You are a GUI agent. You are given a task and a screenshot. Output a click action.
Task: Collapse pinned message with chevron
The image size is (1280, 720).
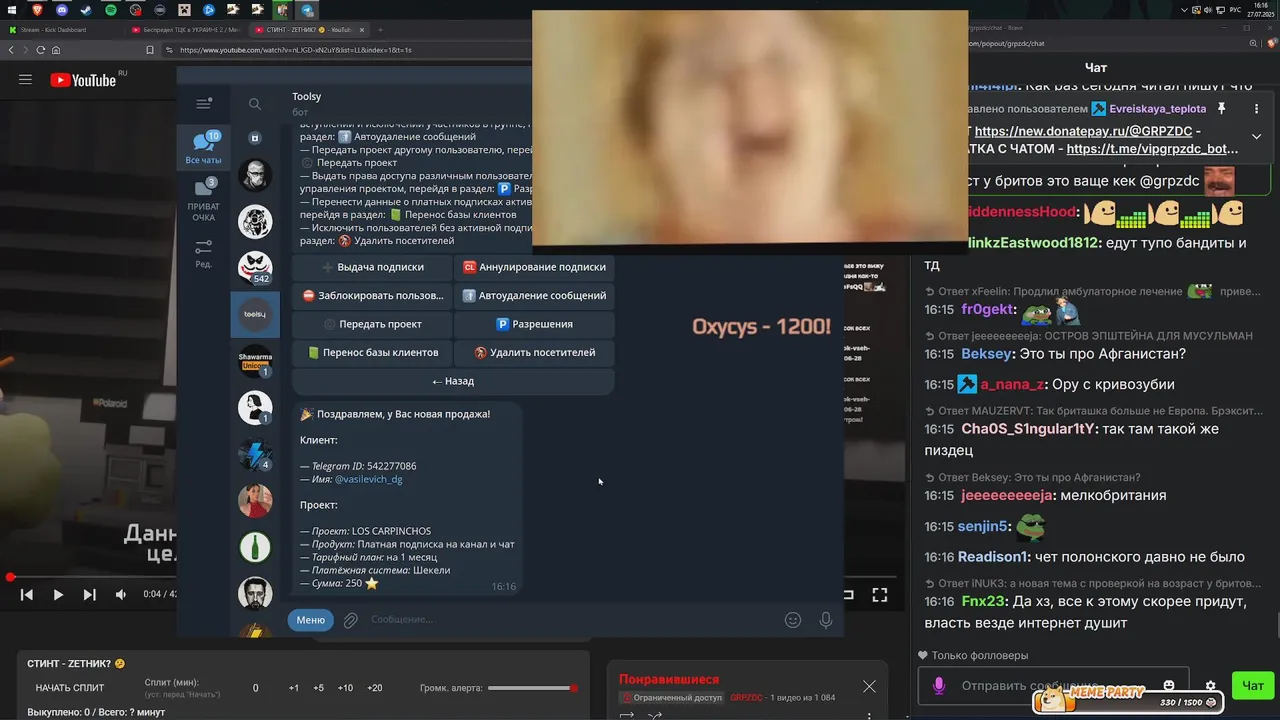tap(1256, 136)
